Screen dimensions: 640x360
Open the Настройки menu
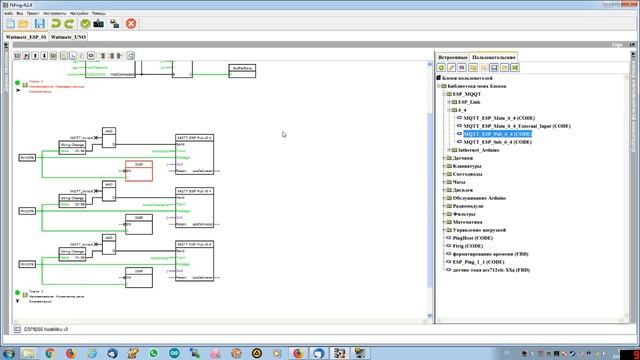[x=79, y=13]
